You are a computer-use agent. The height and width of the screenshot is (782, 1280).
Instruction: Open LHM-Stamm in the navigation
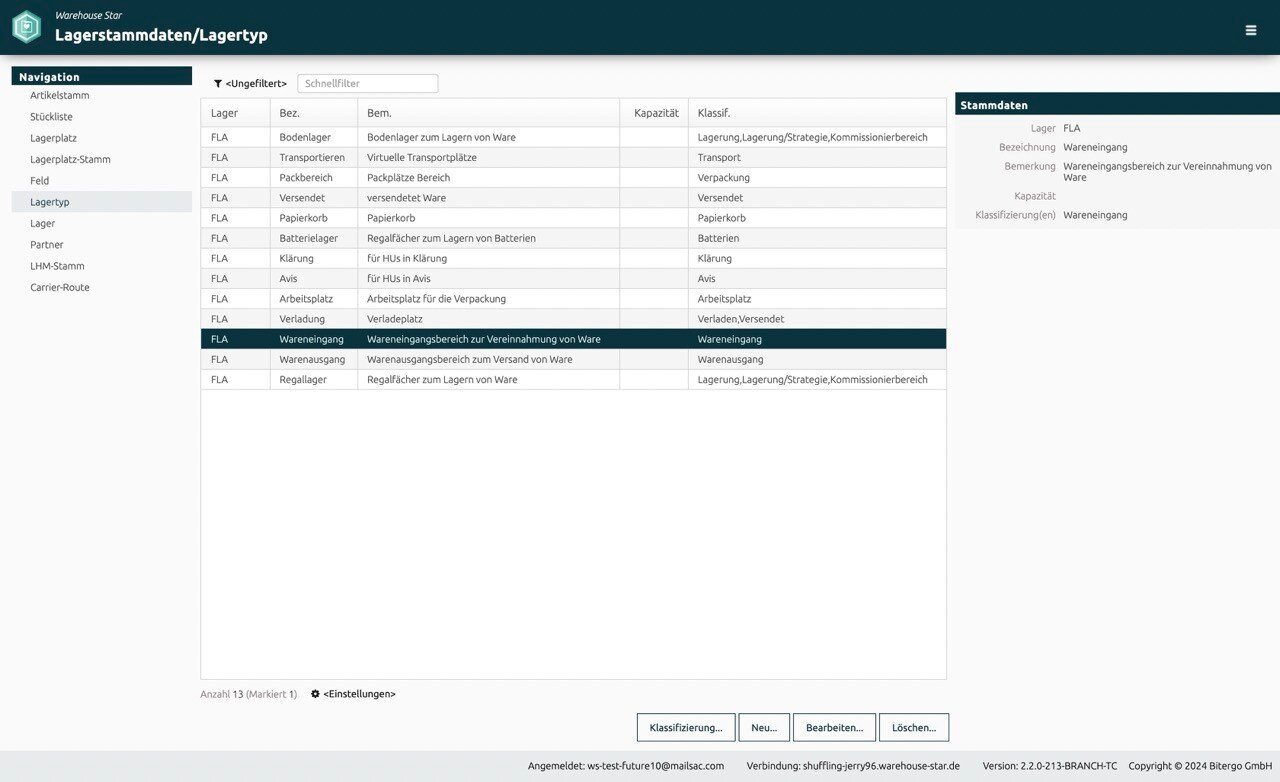(x=57, y=266)
